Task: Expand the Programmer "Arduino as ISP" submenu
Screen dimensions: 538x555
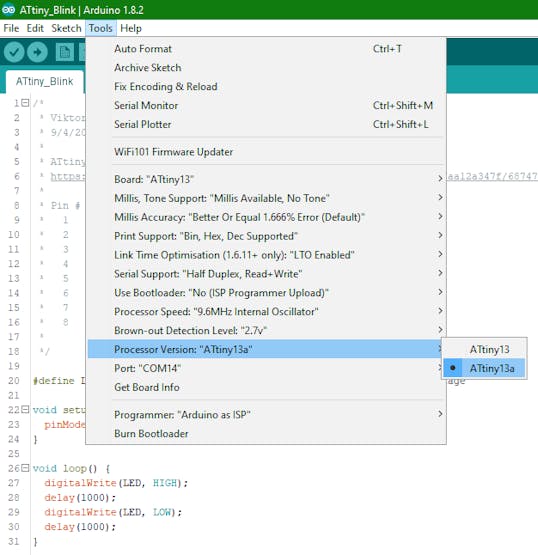Action: coord(267,414)
